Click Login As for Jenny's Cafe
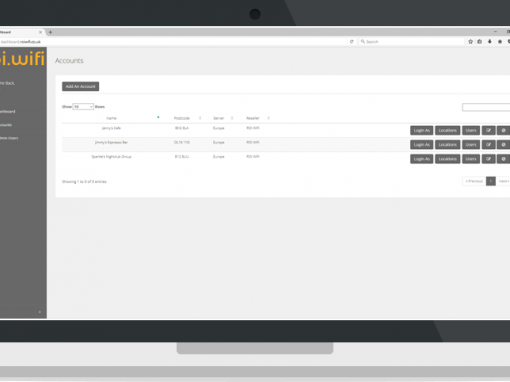The width and height of the screenshot is (510, 382). [422, 130]
